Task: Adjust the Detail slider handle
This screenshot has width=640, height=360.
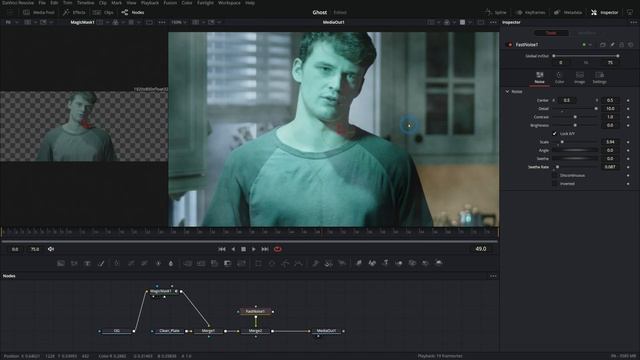Action: (596, 109)
